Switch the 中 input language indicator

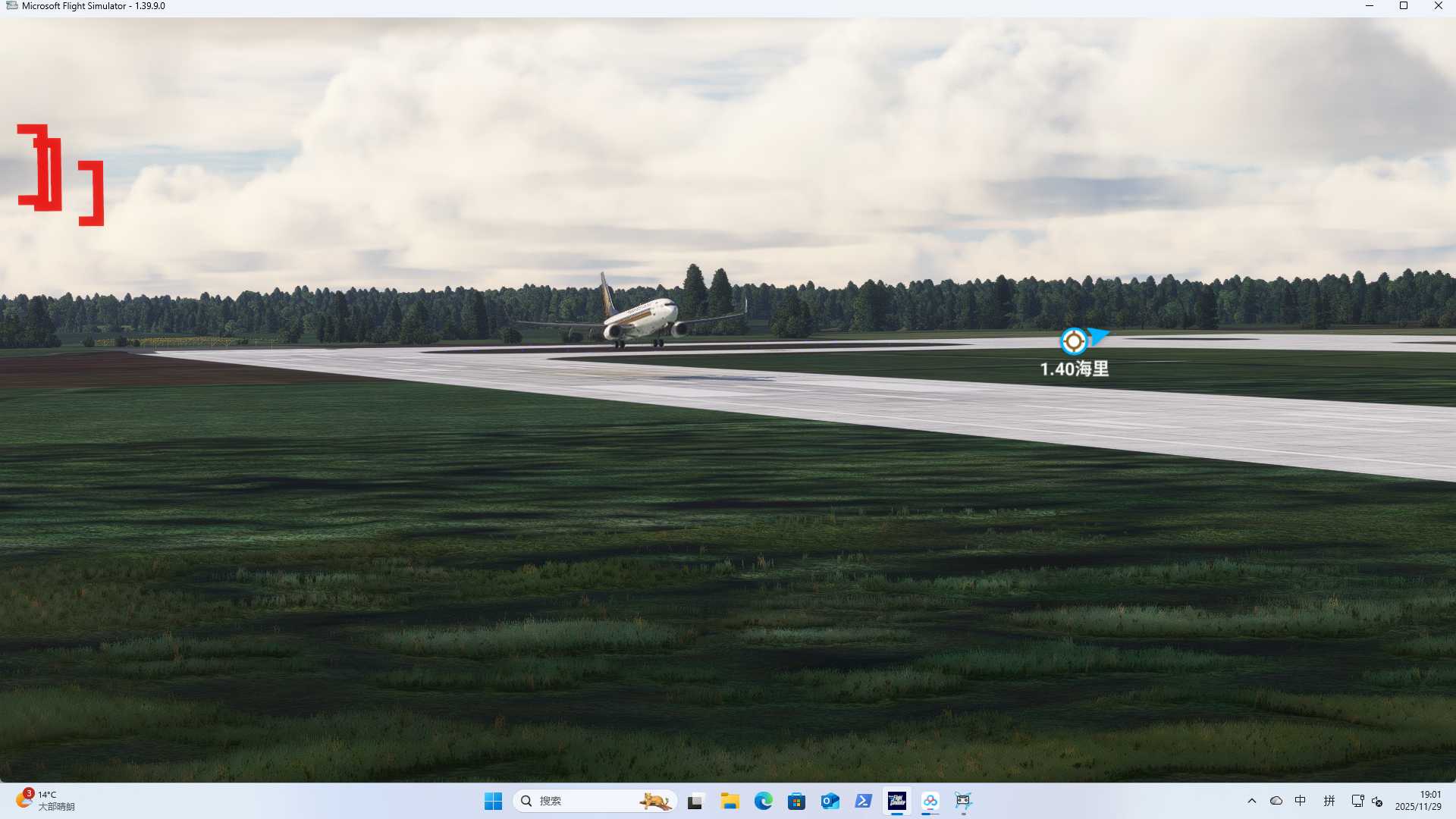coord(1301,801)
